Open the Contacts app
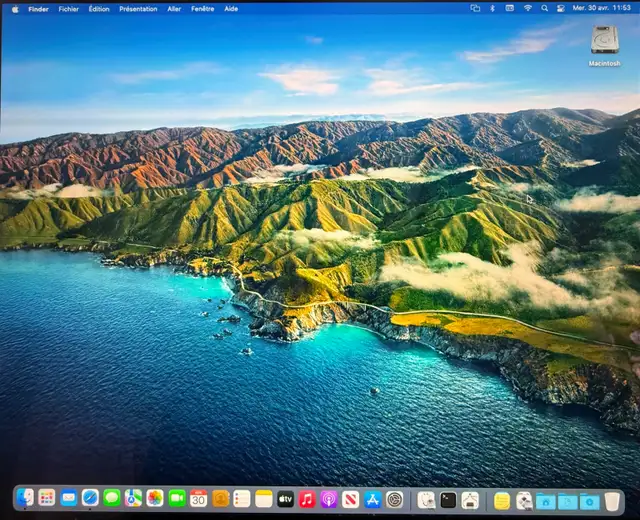The width and height of the screenshot is (640, 520). tap(220, 499)
